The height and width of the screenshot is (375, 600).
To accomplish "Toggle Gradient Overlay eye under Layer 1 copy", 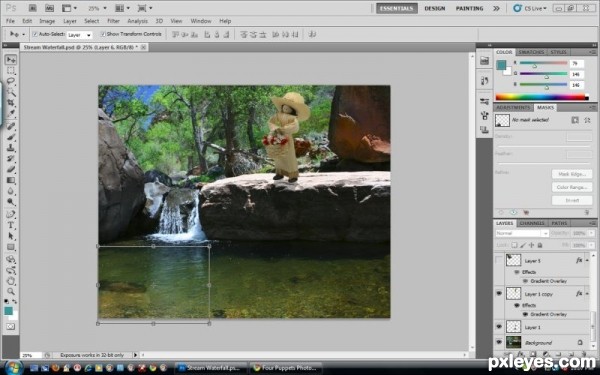I will pyautogui.click(x=525, y=314).
